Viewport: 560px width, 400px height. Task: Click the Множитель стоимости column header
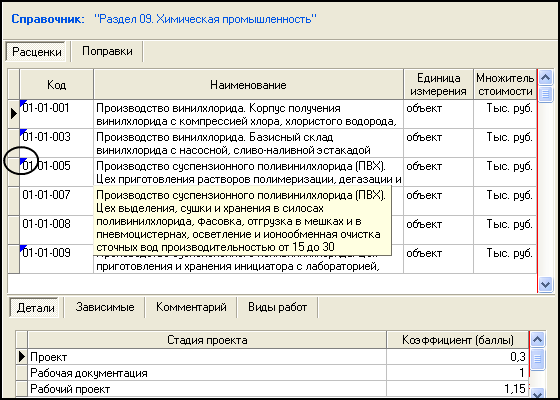[x=505, y=84]
